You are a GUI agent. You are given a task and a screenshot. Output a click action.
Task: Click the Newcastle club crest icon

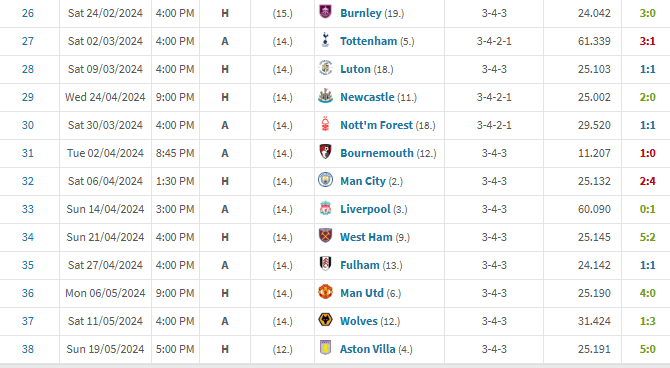[325, 96]
